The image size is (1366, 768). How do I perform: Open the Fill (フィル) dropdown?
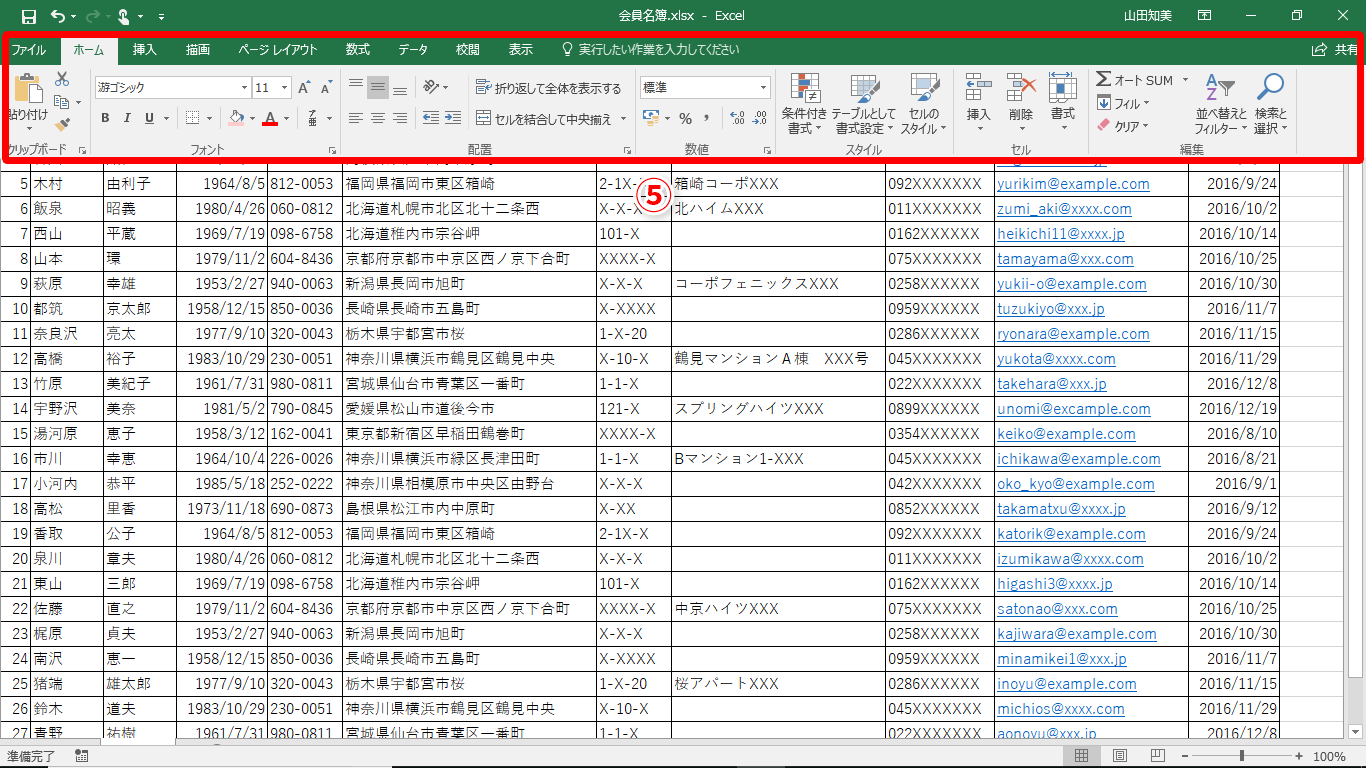1123,103
